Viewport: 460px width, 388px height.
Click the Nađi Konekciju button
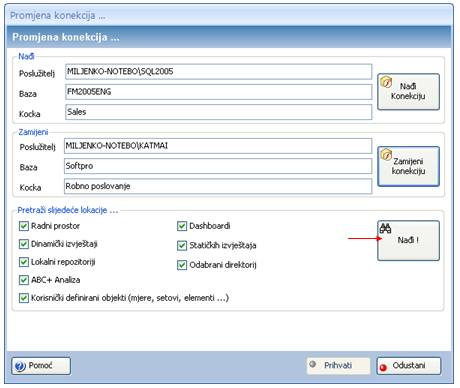click(x=408, y=92)
